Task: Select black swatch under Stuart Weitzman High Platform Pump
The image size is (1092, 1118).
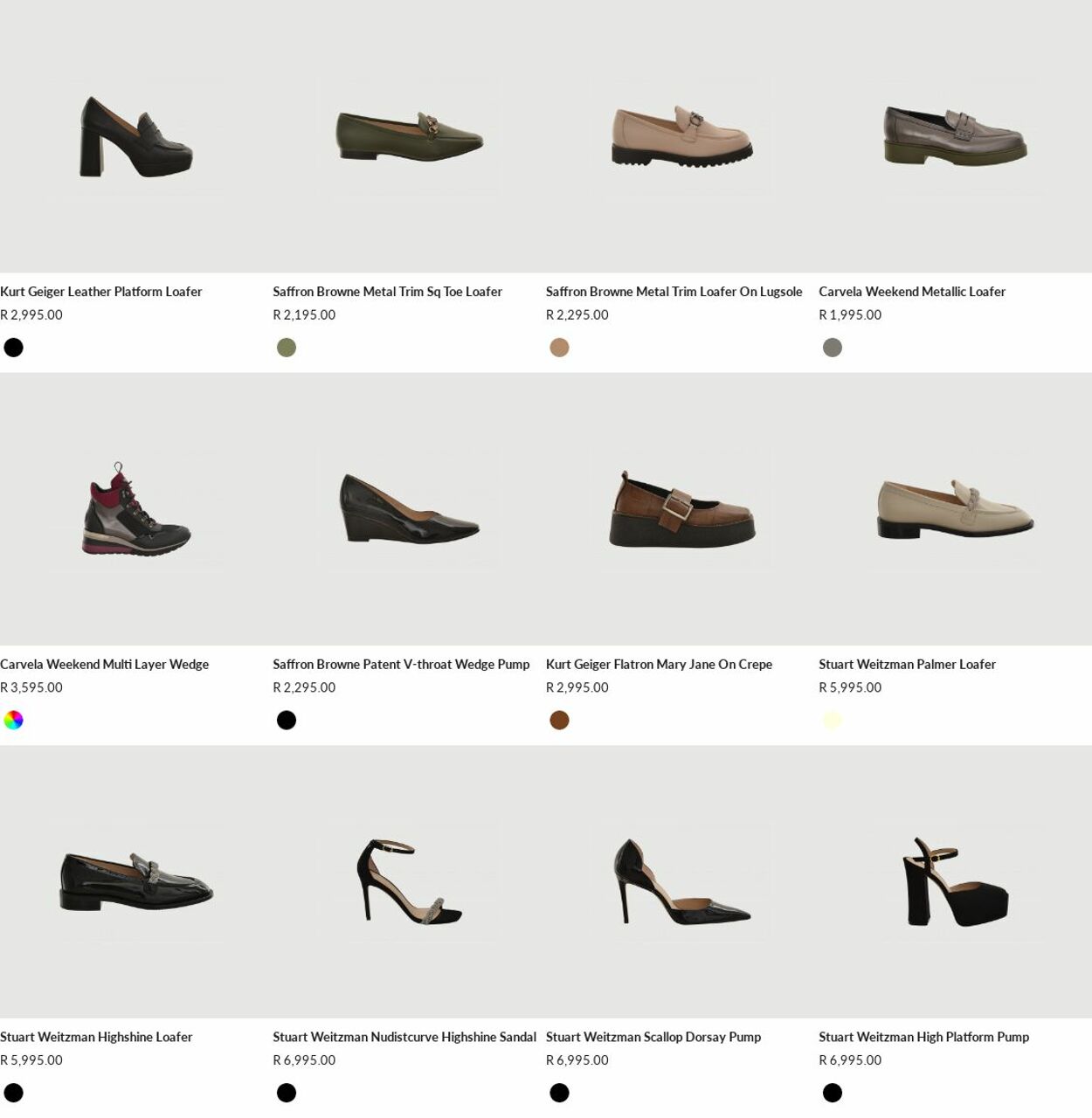Action: coord(833,1093)
